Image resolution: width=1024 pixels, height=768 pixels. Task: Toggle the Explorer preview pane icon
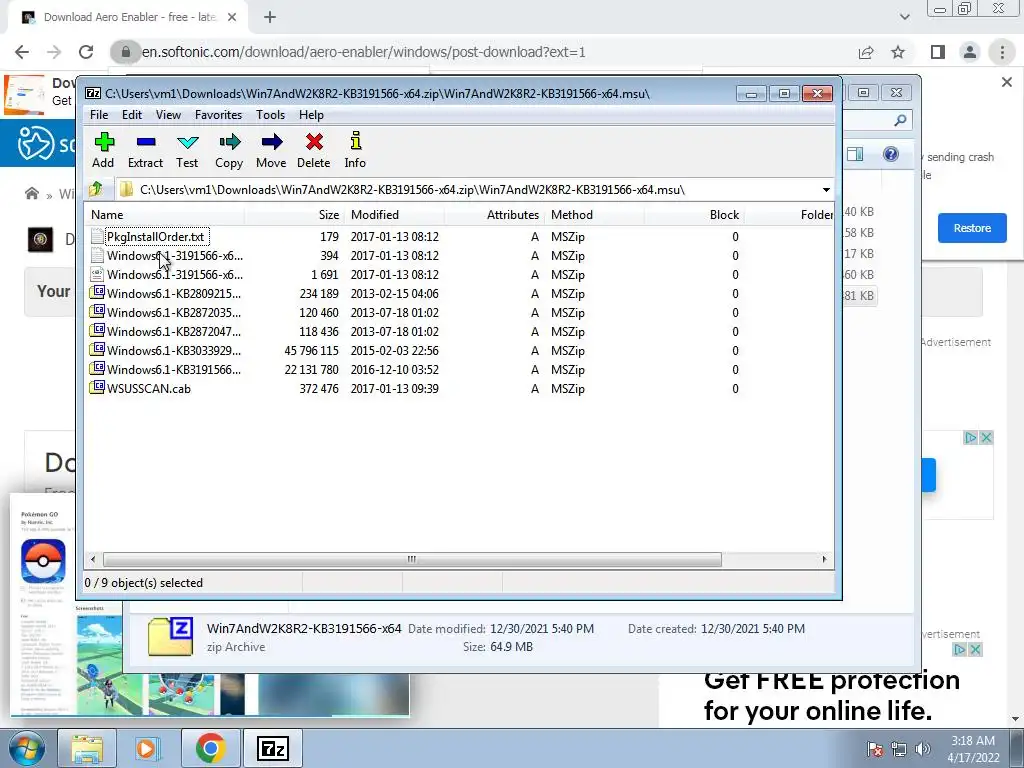[x=855, y=154]
